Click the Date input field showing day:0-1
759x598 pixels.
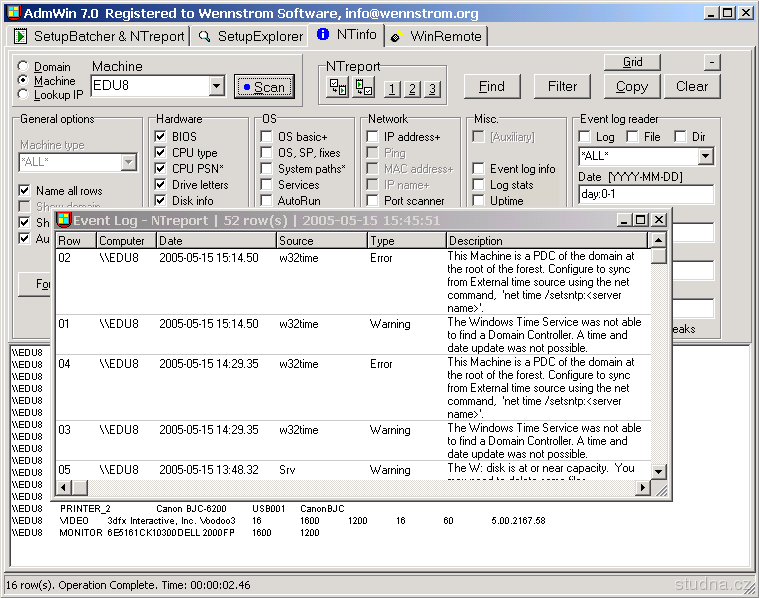point(645,194)
